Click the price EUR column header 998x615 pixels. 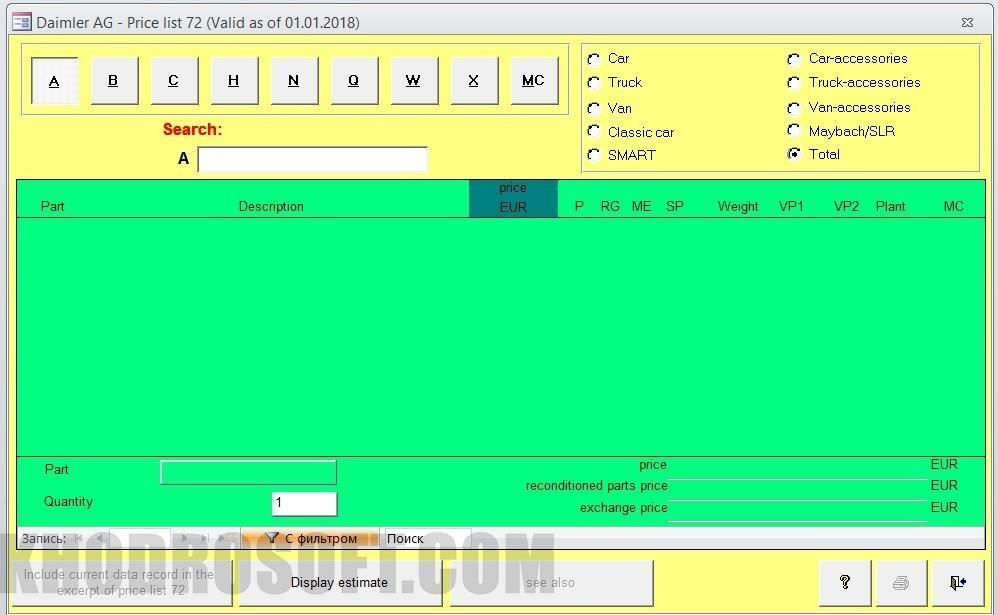pos(513,198)
